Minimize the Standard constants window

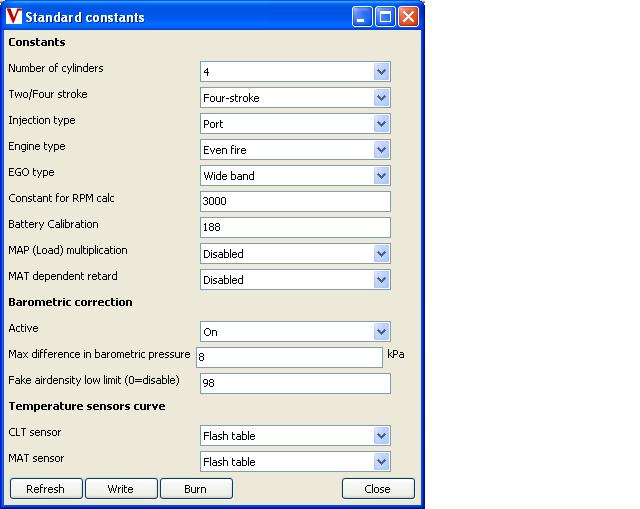(362, 17)
